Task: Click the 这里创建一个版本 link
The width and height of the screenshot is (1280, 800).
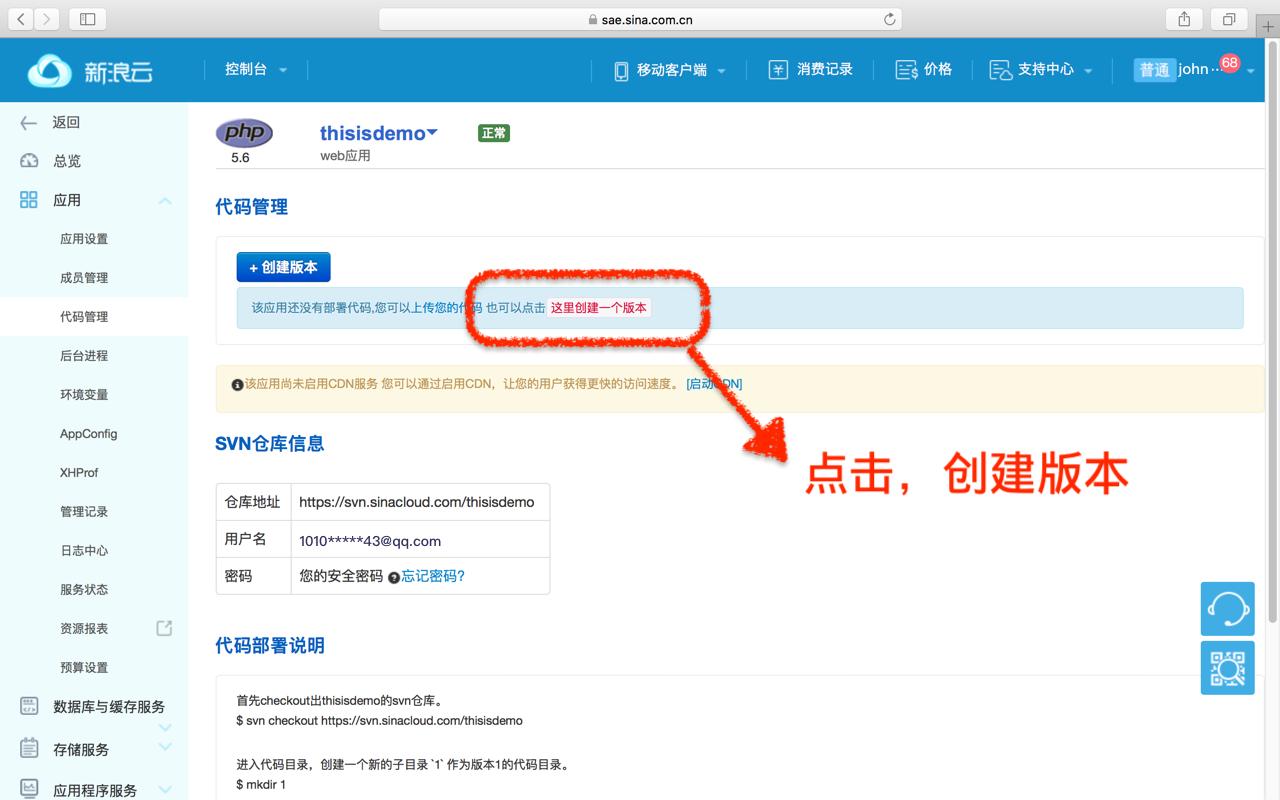Action: click(599, 308)
